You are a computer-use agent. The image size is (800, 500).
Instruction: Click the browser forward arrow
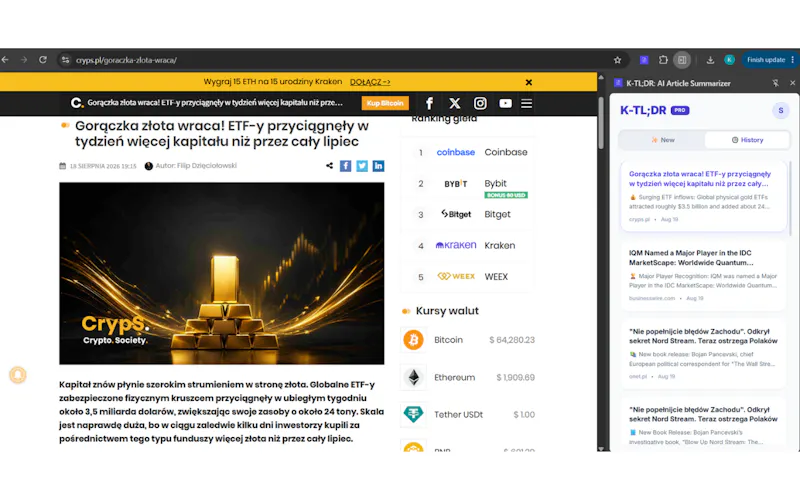(x=24, y=60)
